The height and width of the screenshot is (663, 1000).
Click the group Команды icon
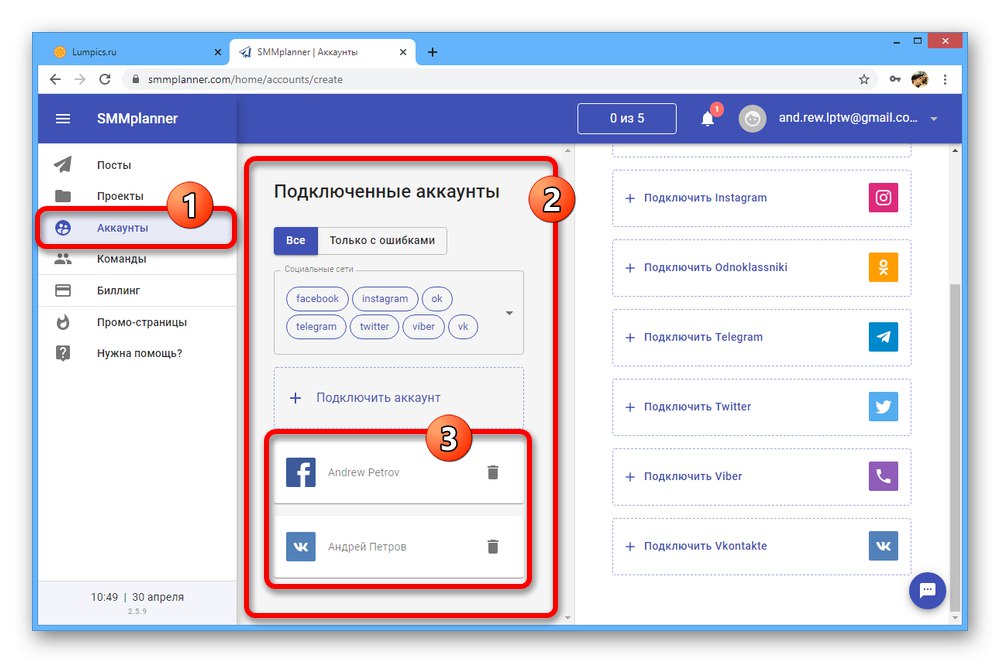[62, 259]
